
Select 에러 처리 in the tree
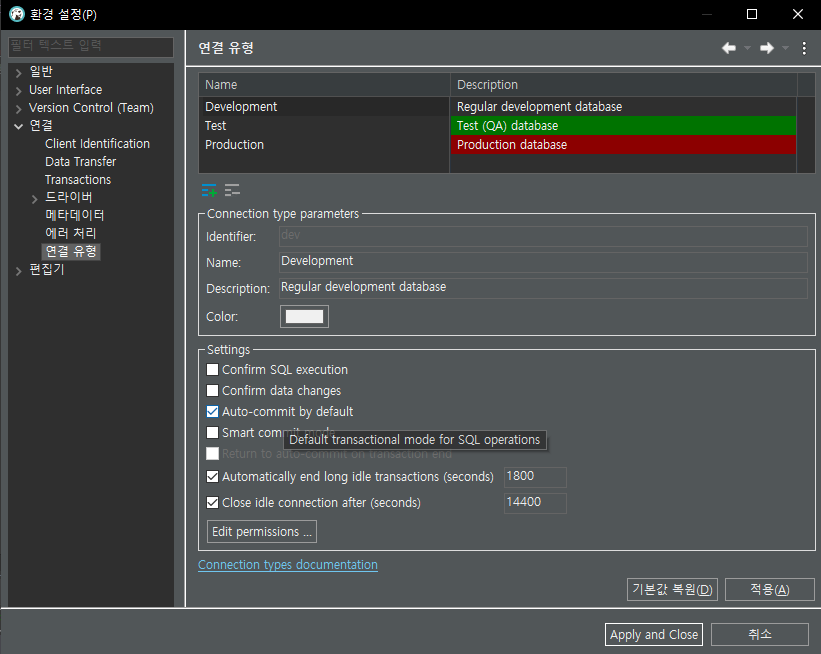pos(71,233)
